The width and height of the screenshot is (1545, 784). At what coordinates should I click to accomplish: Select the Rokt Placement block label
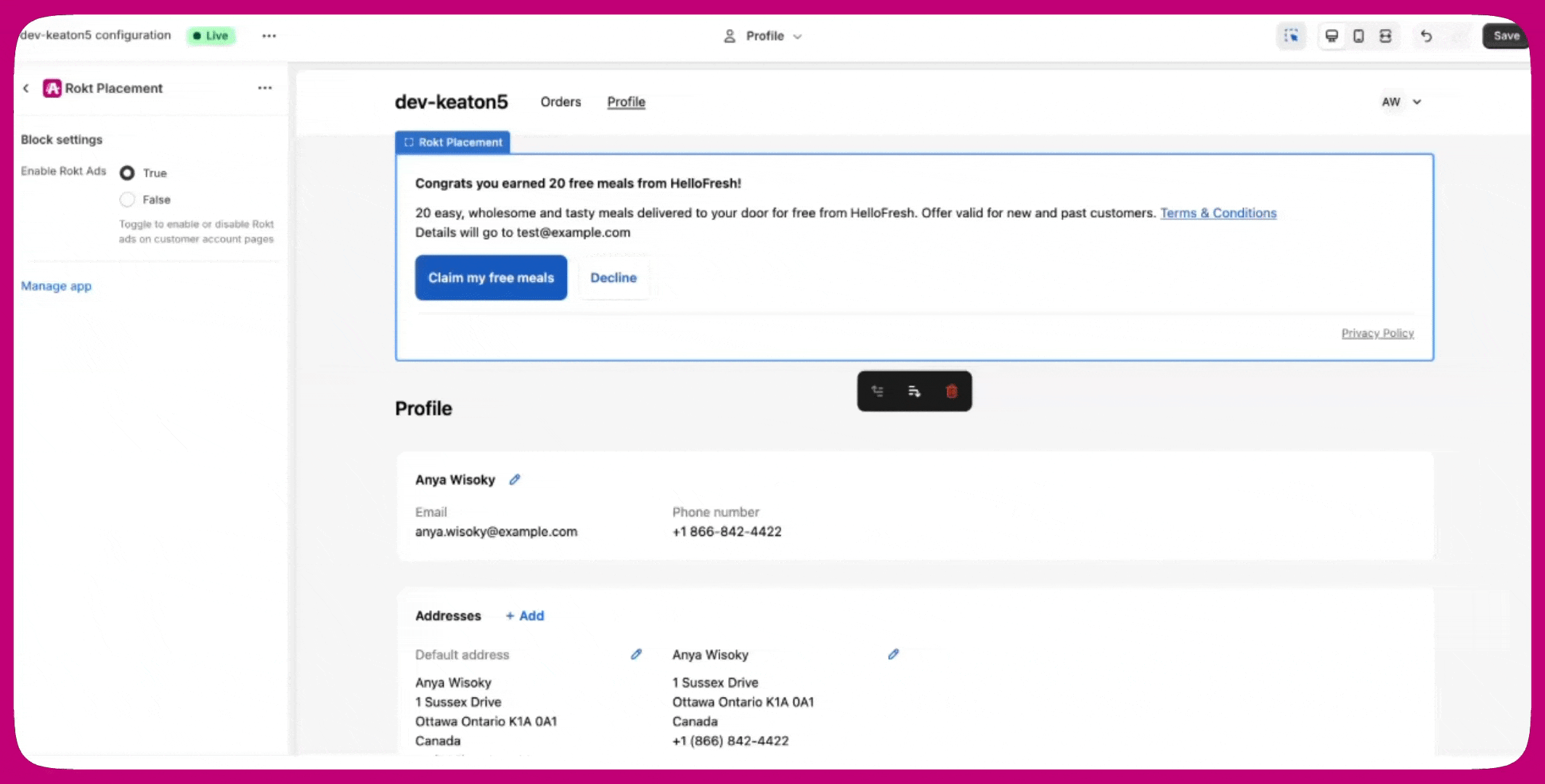[453, 142]
